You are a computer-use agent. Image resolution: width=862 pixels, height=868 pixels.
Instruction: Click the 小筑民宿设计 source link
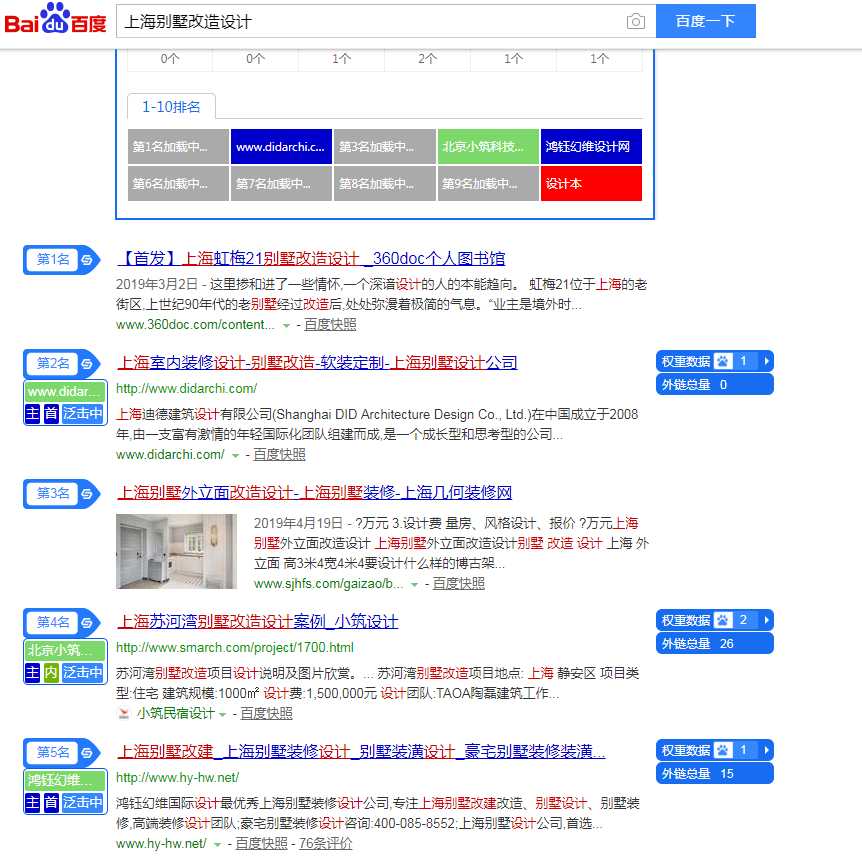tap(176, 714)
